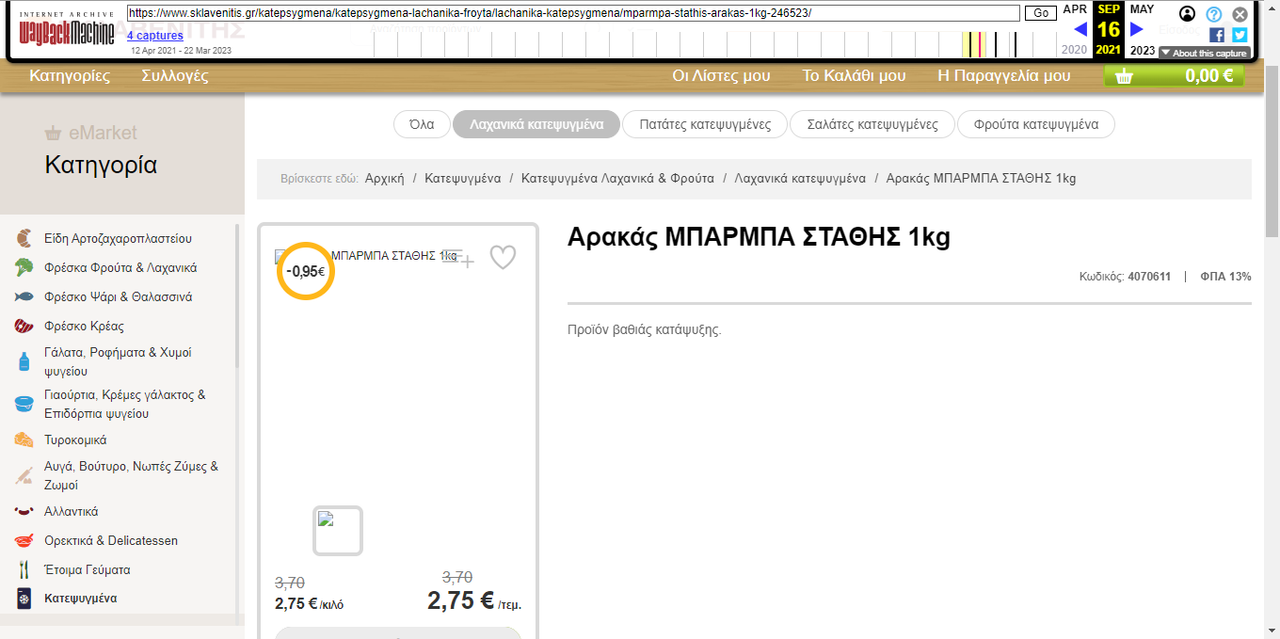Screen dimensions: 1280x639
Task: Open Γιαούρτια, Κρέμες γάλακτος category
Action: coord(125,403)
